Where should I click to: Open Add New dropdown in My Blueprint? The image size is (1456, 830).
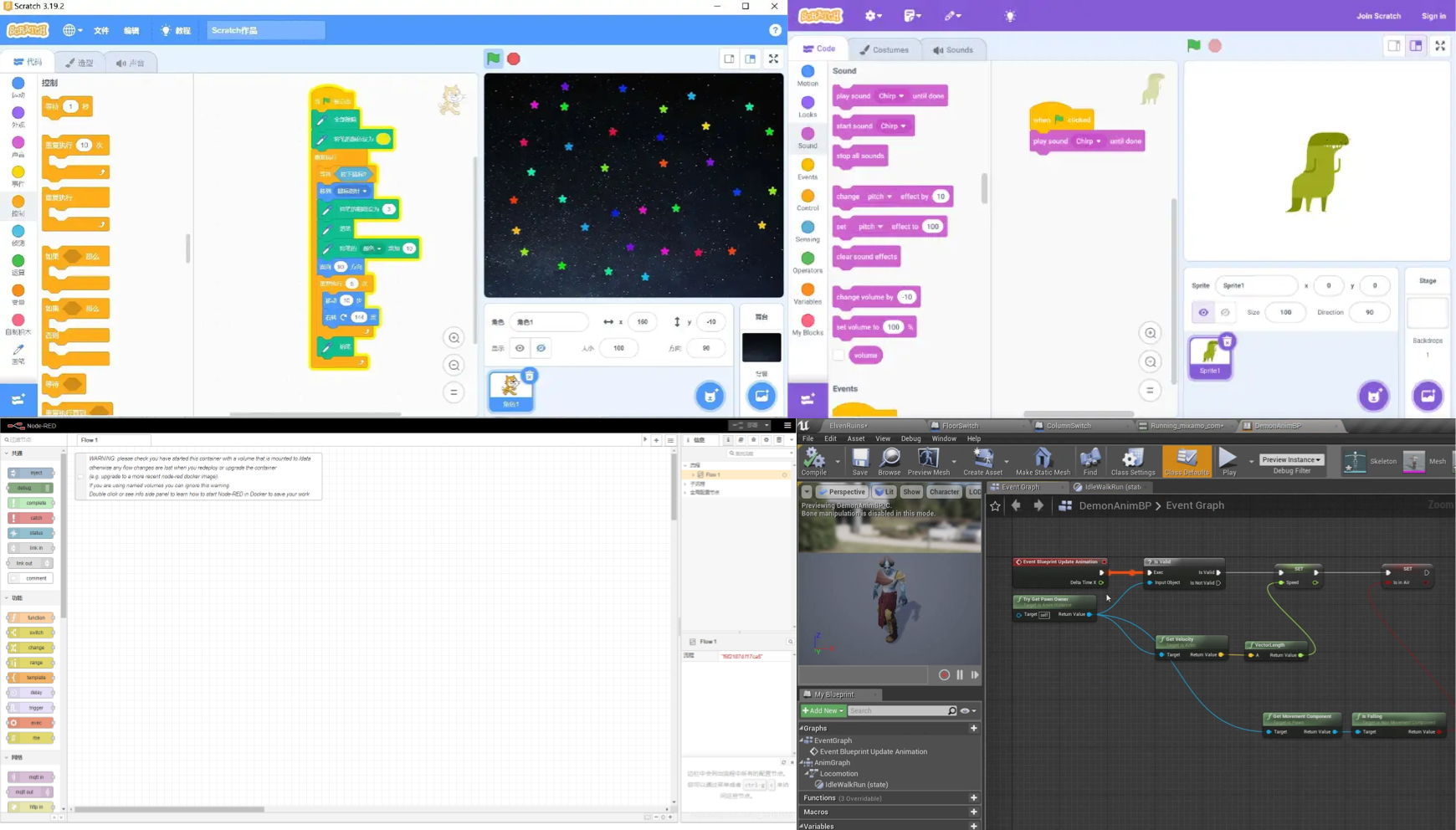(x=823, y=710)
